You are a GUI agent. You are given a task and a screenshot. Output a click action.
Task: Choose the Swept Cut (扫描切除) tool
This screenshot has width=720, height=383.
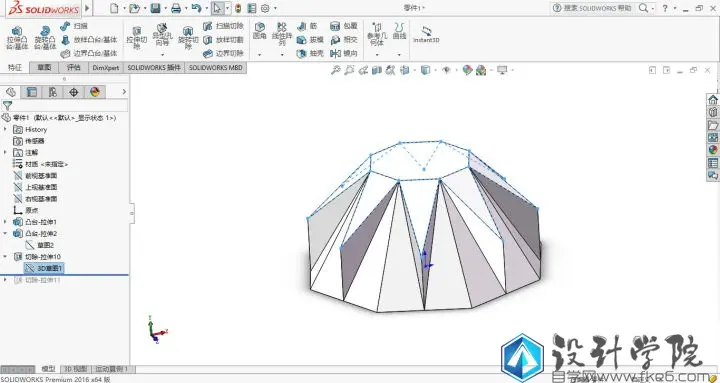click(x=223, y=26)
